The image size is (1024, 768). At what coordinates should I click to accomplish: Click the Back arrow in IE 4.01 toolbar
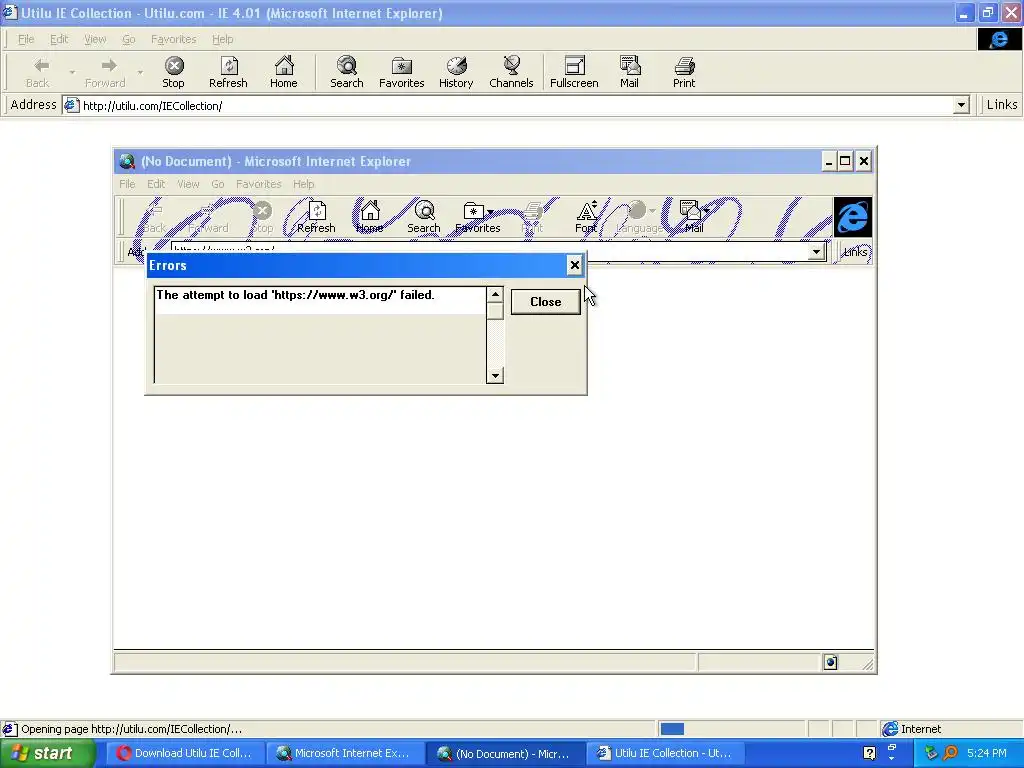point(38,72)
